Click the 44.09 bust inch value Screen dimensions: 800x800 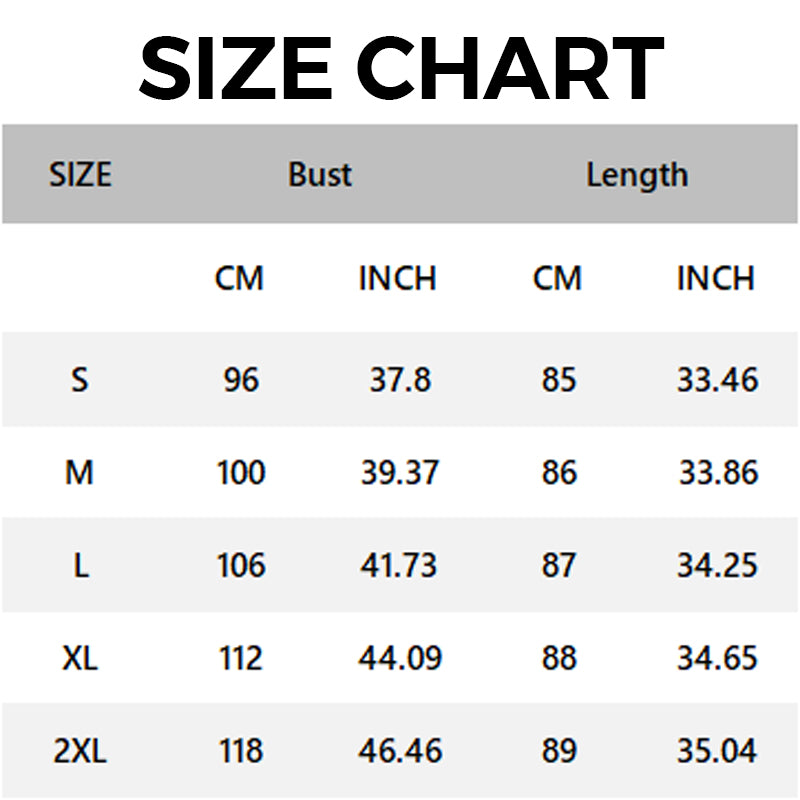[x=399, y=657]
